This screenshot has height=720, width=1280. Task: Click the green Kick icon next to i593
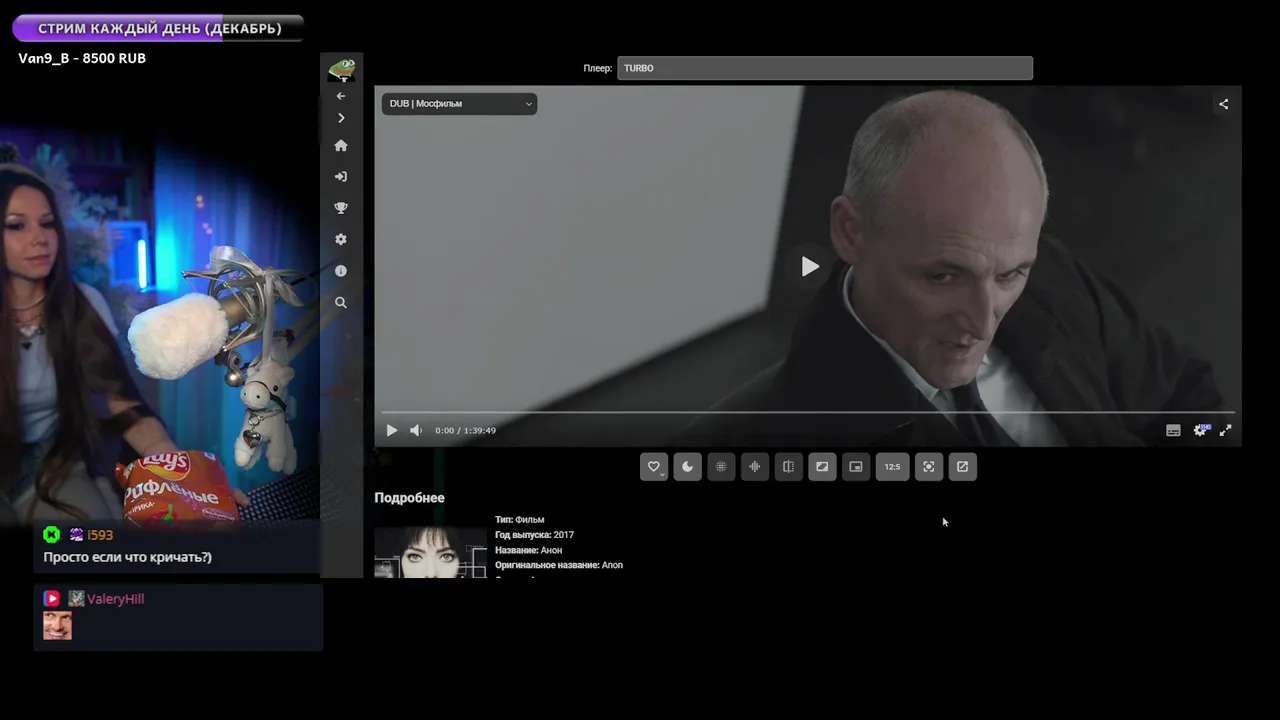click(x=52, y=535)
